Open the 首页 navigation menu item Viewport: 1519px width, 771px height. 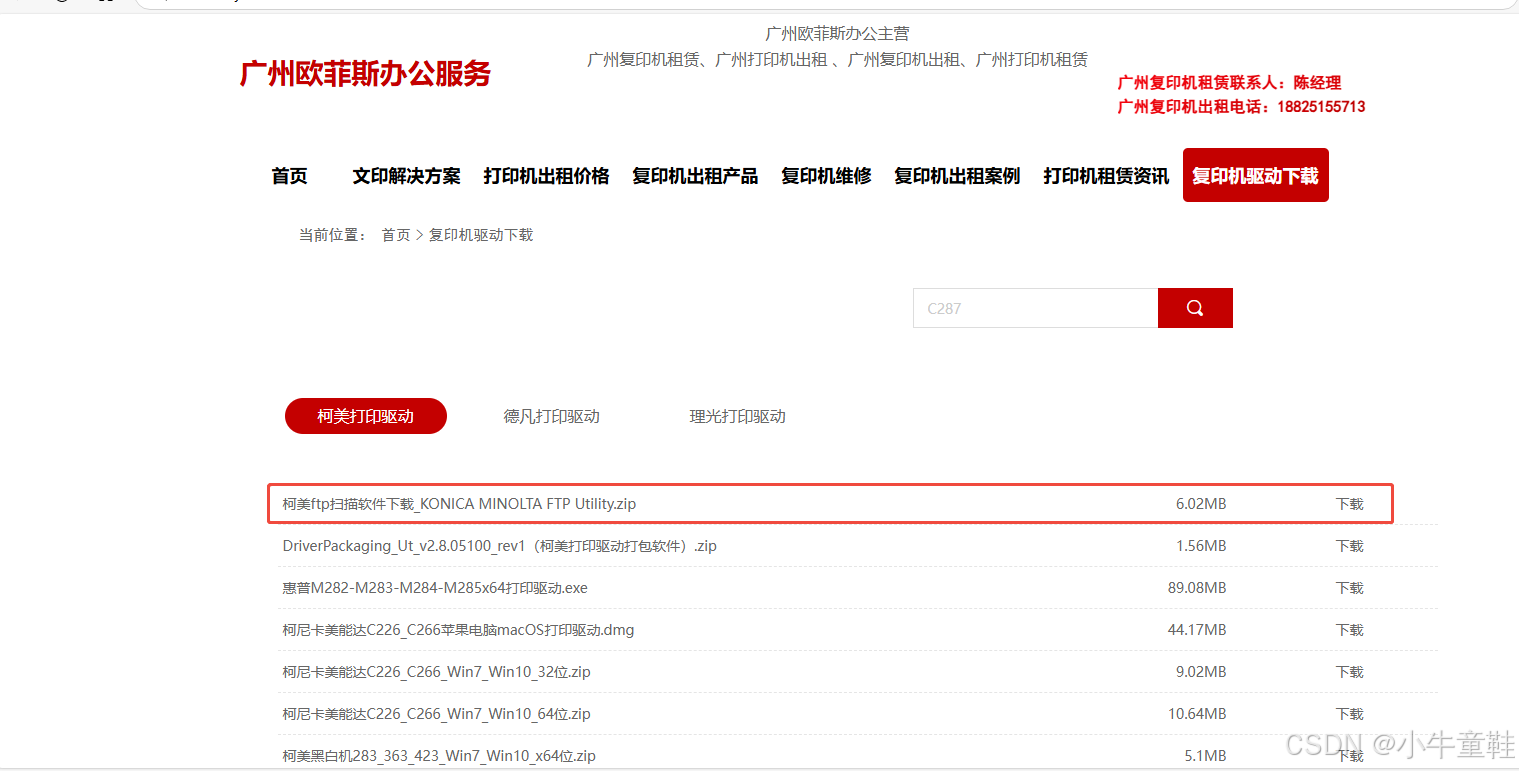tap(290, 176)
